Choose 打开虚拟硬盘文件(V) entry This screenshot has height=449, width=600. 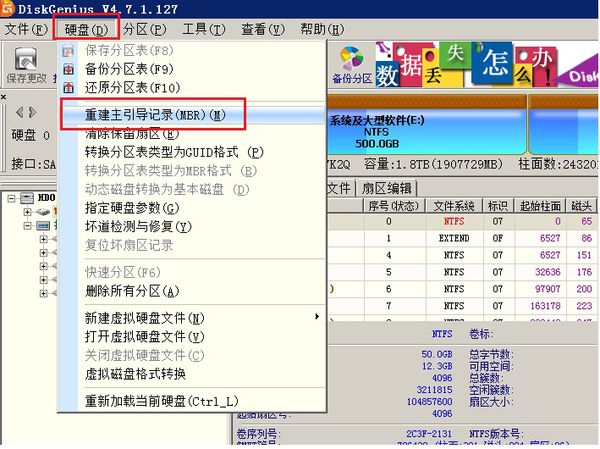click(x=192, y=336)
